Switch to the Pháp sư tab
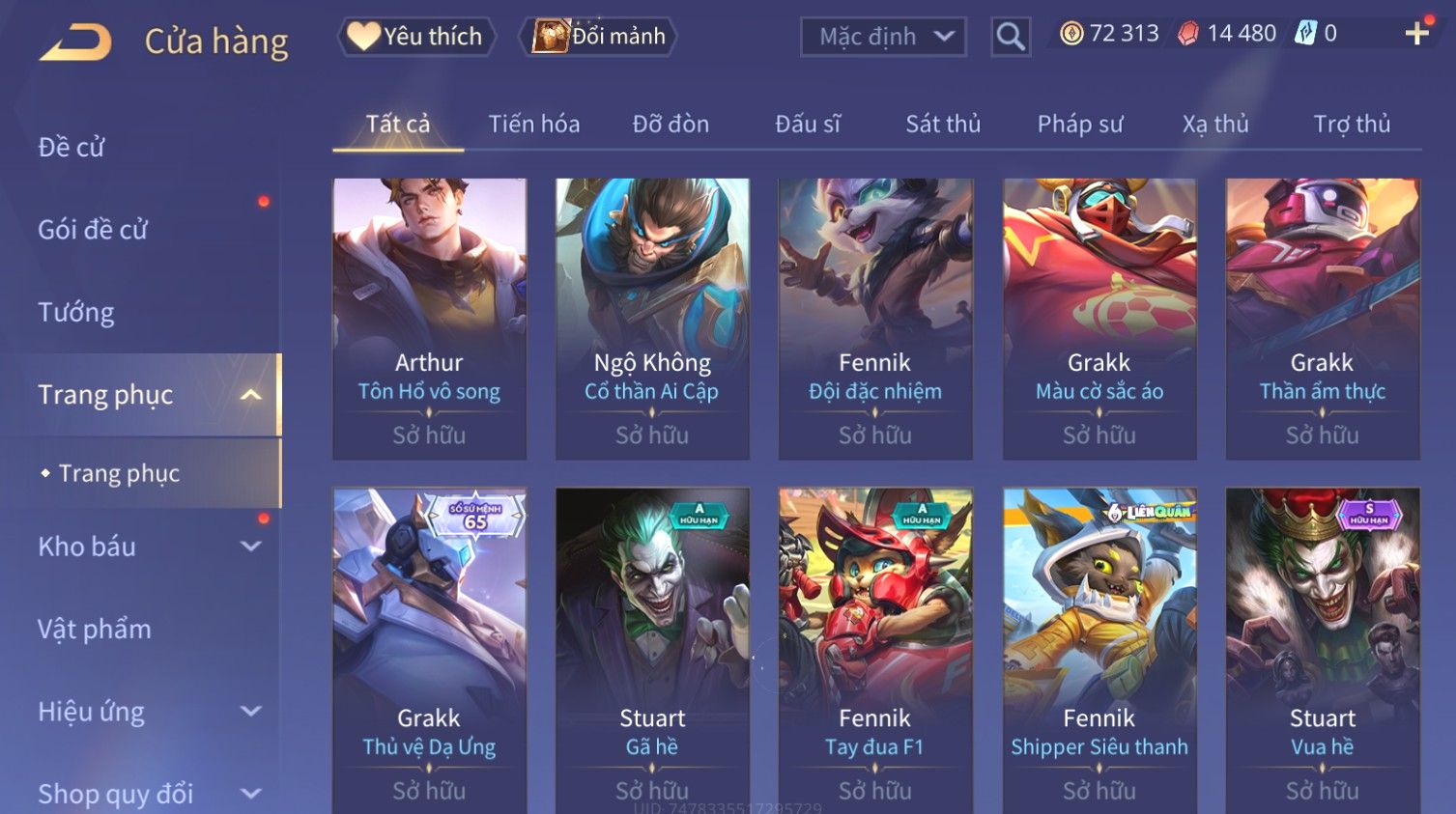The image size is (1456, 814). point(1080,124)
